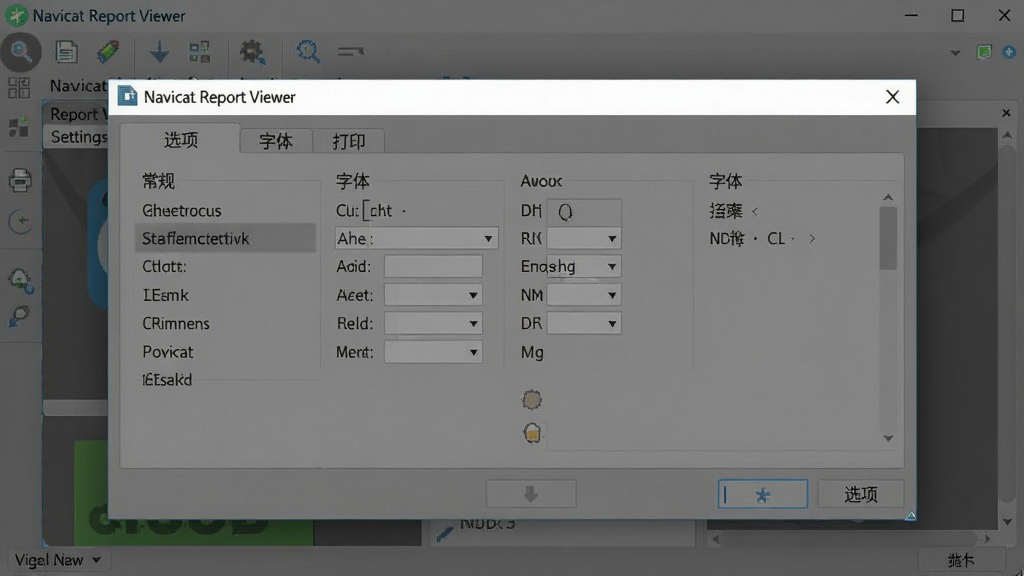
Task: Click the four-squares grid sidebar icon
Action: tap(19, 88)
